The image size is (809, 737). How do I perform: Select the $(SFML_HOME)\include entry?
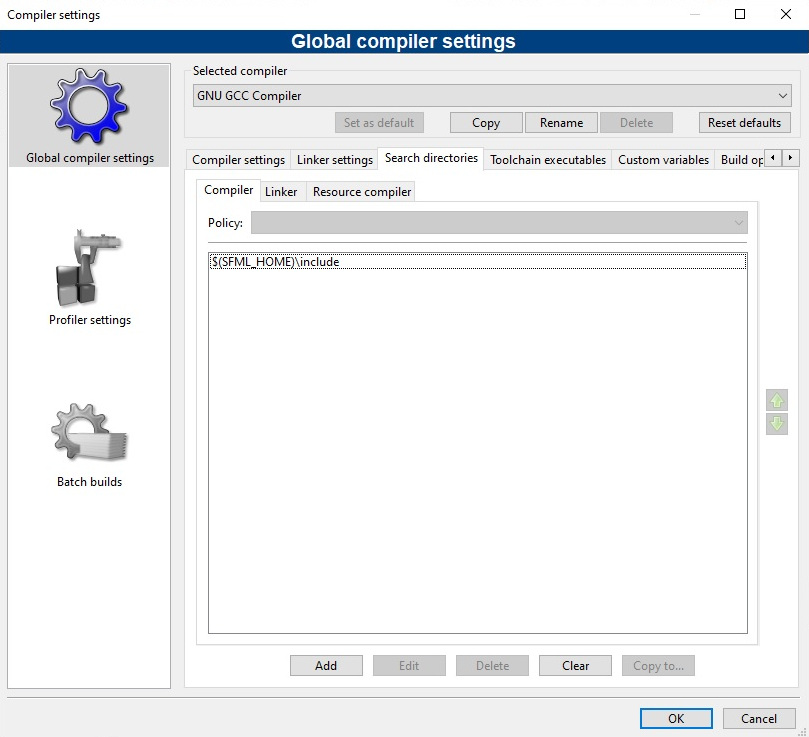276,262
